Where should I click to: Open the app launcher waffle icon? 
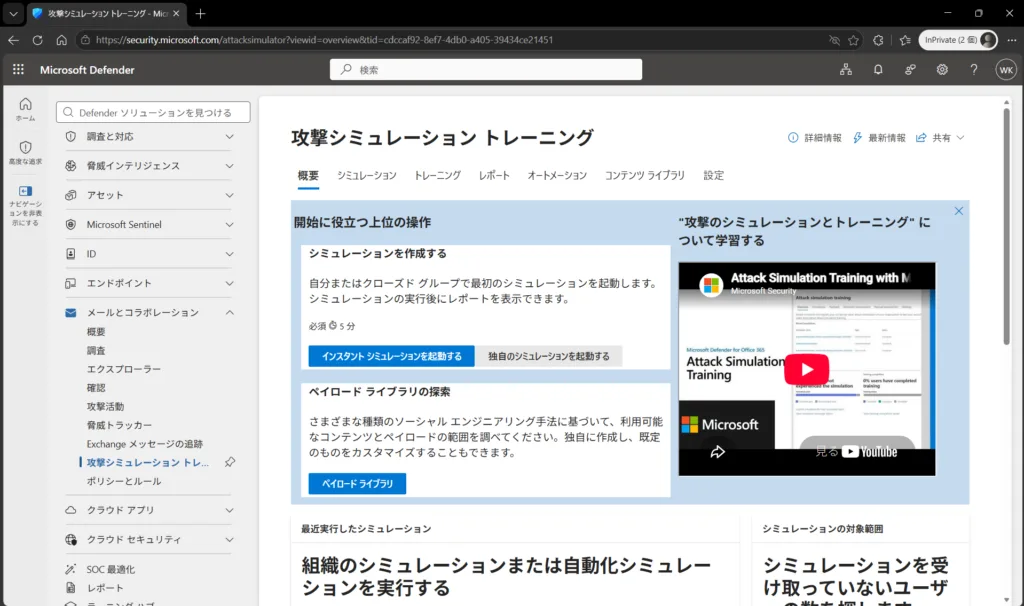click(x=18, y=69)
